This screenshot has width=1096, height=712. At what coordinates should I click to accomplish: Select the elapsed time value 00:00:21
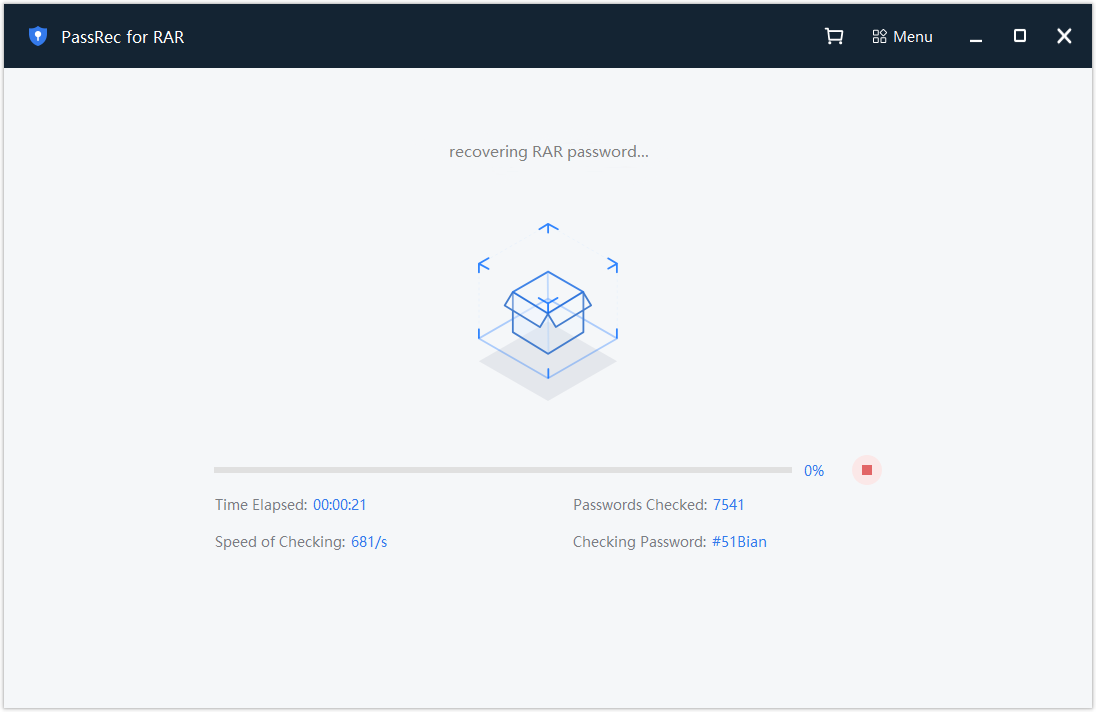point(340,505)
